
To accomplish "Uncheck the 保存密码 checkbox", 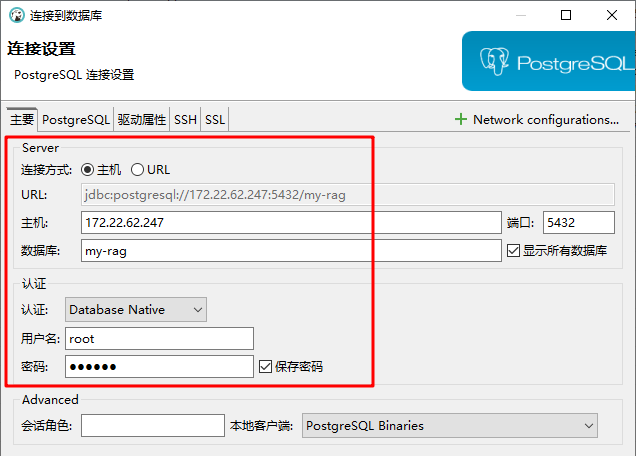I will (x=265, y=367).
